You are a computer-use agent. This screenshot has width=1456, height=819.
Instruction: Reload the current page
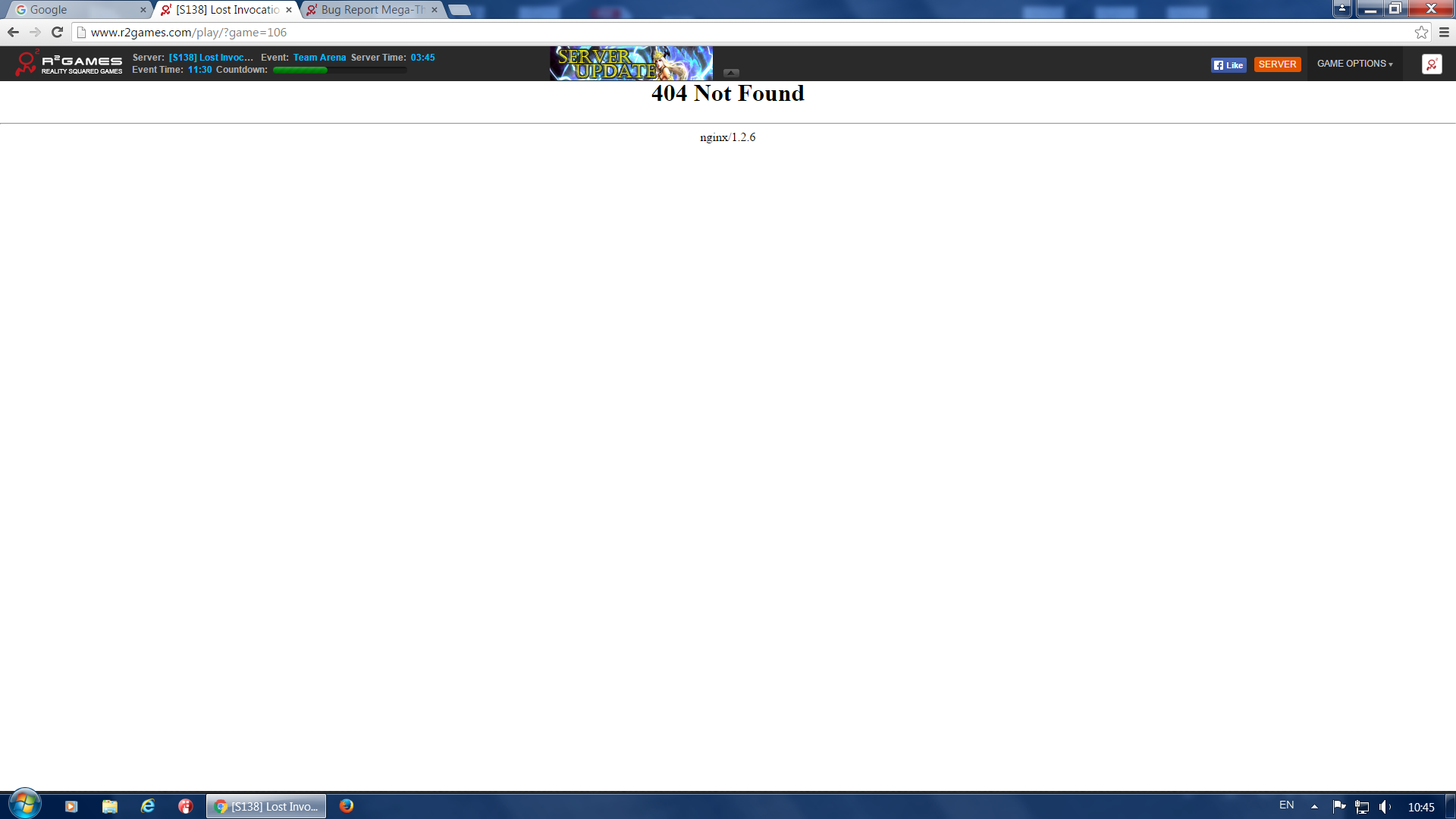pos(57,33)
